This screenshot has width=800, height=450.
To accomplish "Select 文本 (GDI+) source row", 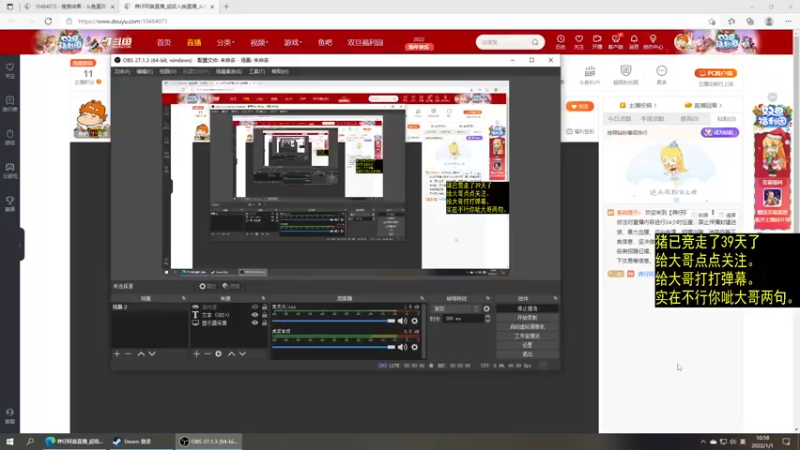I will [x=229, y=315].
